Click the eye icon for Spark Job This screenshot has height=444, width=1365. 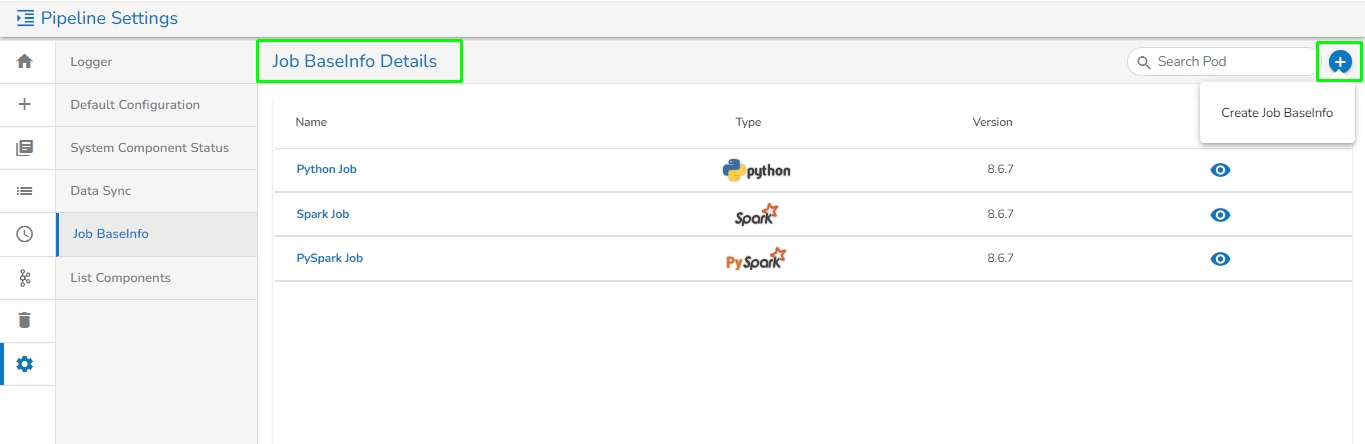pos(1220,215)
